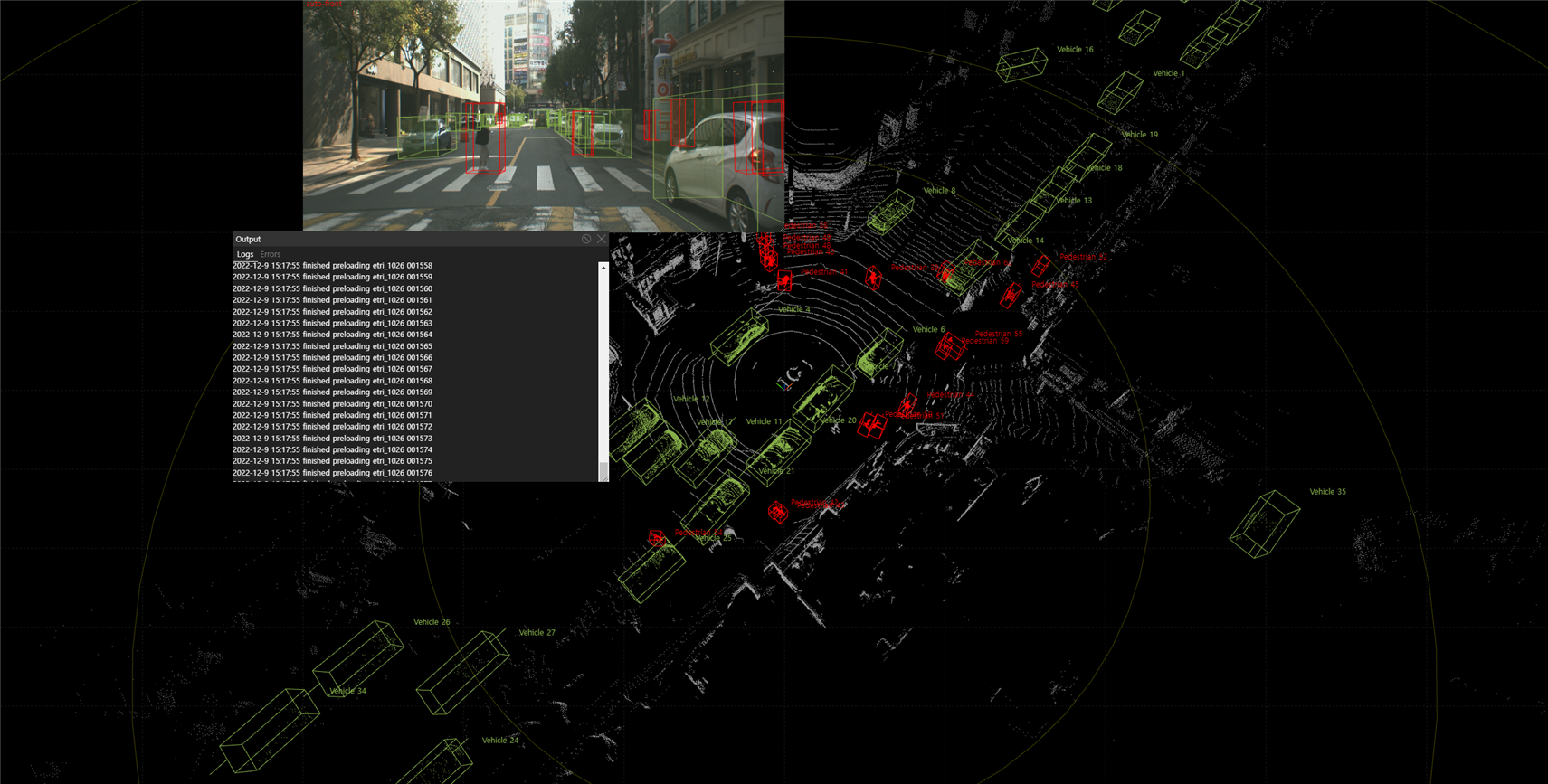Click the Vehicle 26 cuboid
1548x784 pixels.
tap(358, 656)
